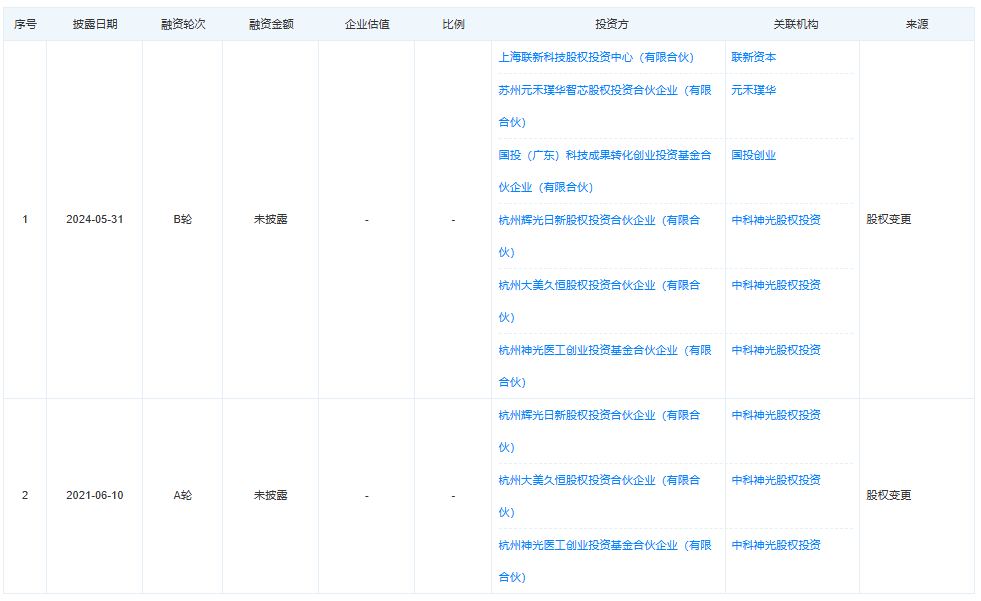The height and width of the screenshot is (601, 981).
Task: Click the 披露日期 column header
Action: coord(95,24)
